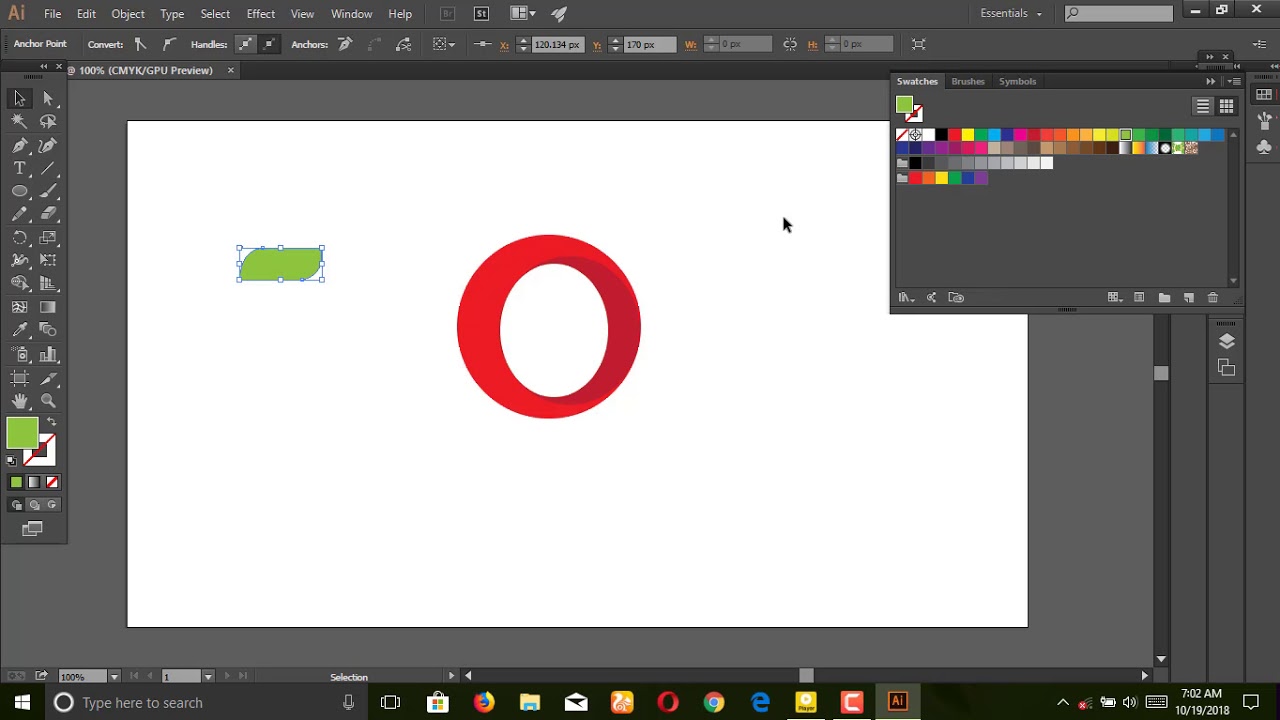Viewport: 1280px width, 720px height.
Task: Reset to default fill and stroke
Action: 12,461
